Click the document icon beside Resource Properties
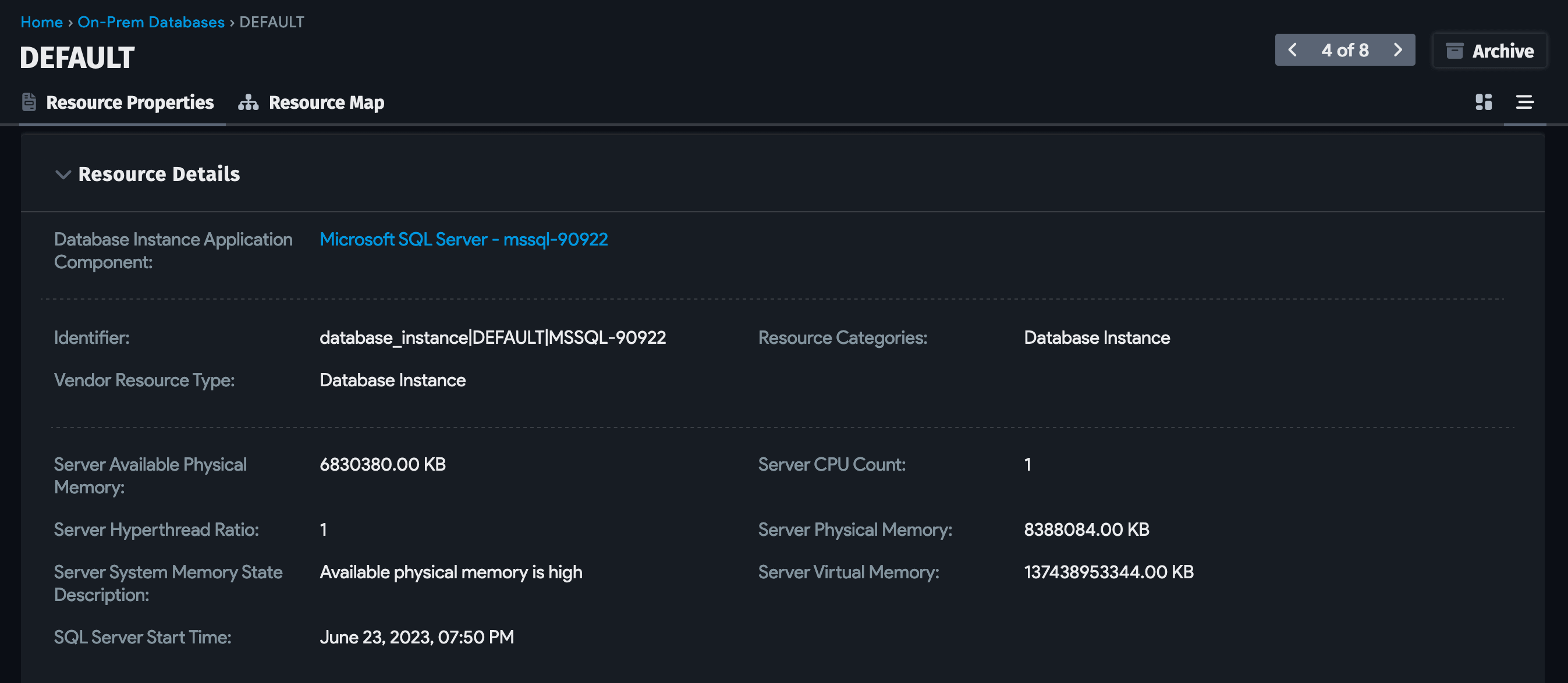Image resolution: width=1568 pixels, height=683 pixels. (29, 102)
